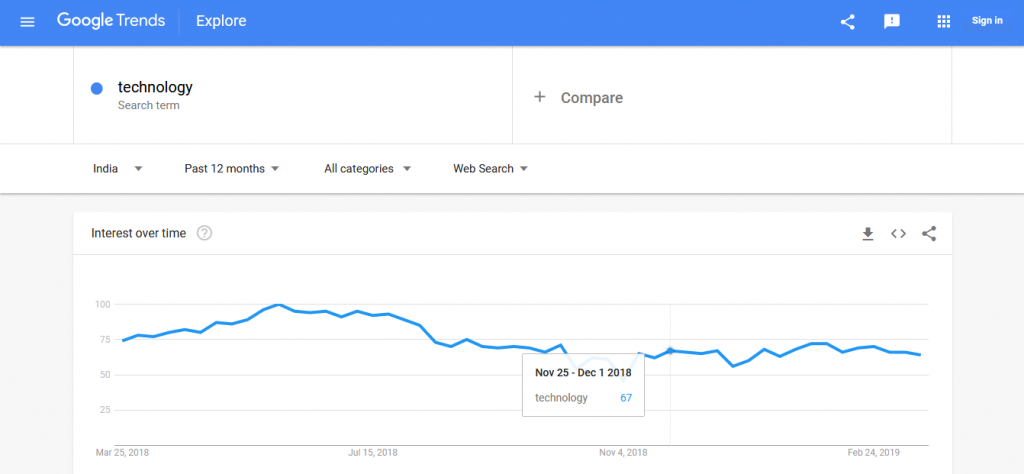
Task: Share the Interest over time chart
Action: click(x=929, y=234)
